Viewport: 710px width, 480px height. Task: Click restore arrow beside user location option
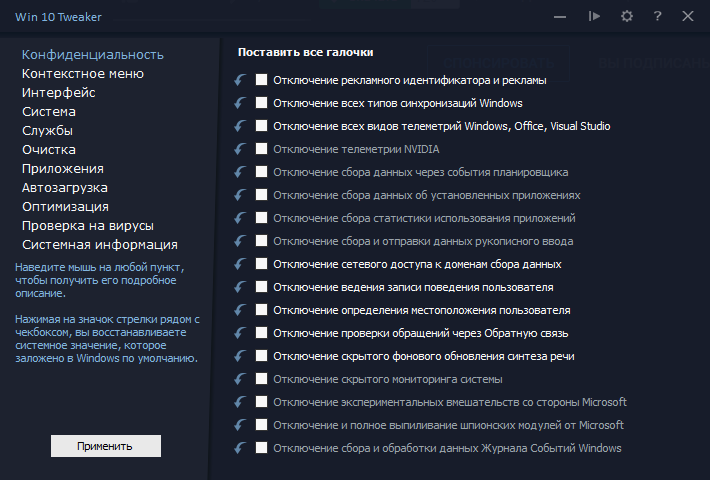point(240,310)
